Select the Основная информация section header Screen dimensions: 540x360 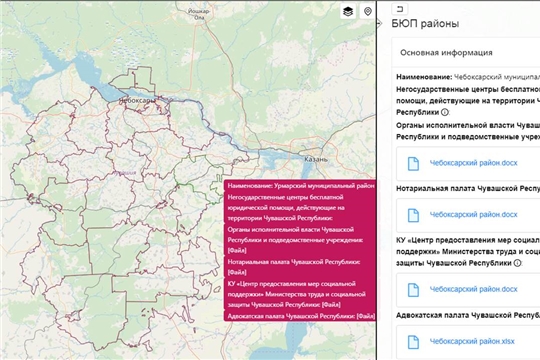(446, 53)
